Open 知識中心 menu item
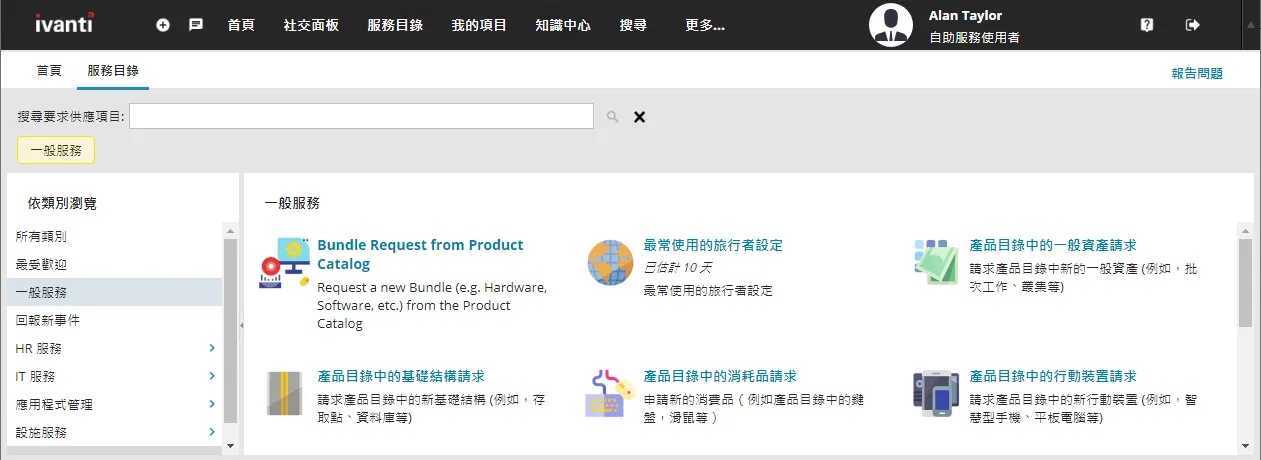This screenshot has width=1261, height=460. (x=563, y=25)
